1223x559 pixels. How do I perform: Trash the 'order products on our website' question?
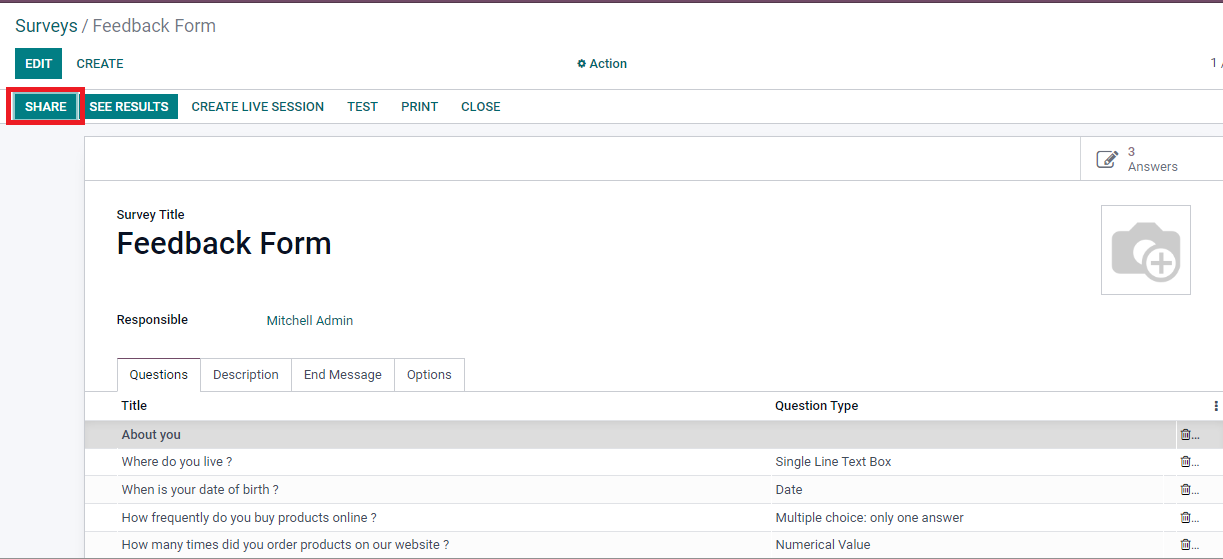(x=1185, y=545)
